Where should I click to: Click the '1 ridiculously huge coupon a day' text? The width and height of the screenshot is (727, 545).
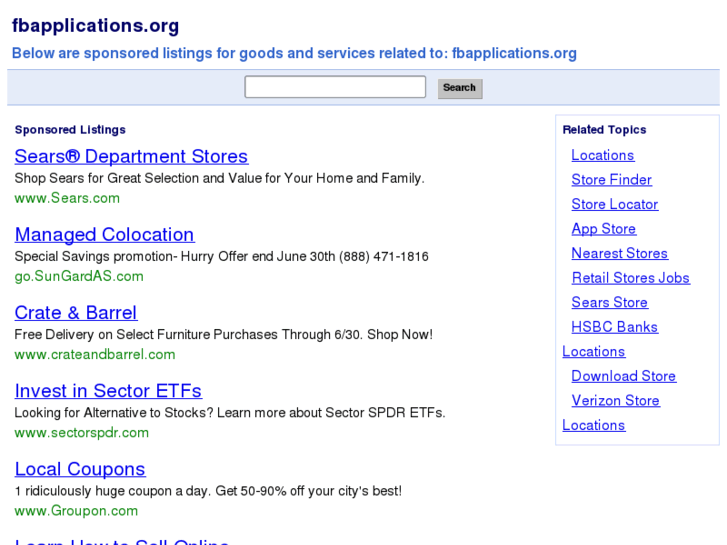(x=208, y=491)
